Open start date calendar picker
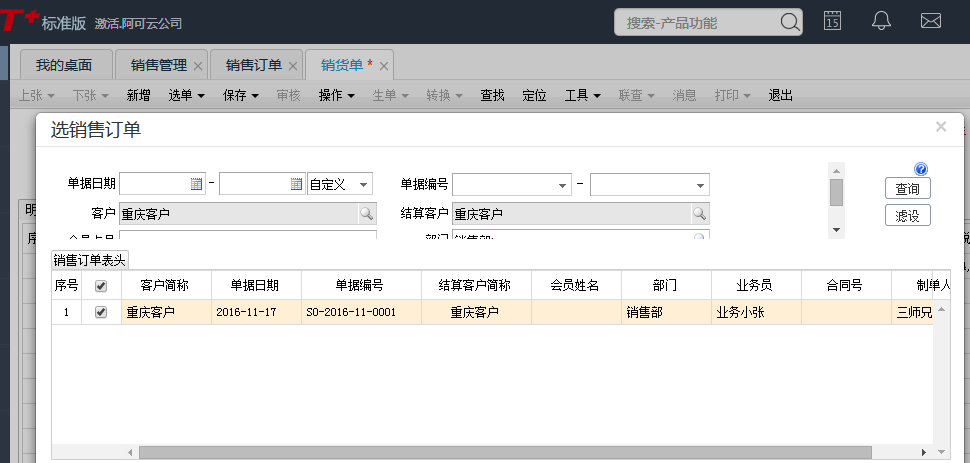This screenshot has height=463, width=970. coord(196,184)
